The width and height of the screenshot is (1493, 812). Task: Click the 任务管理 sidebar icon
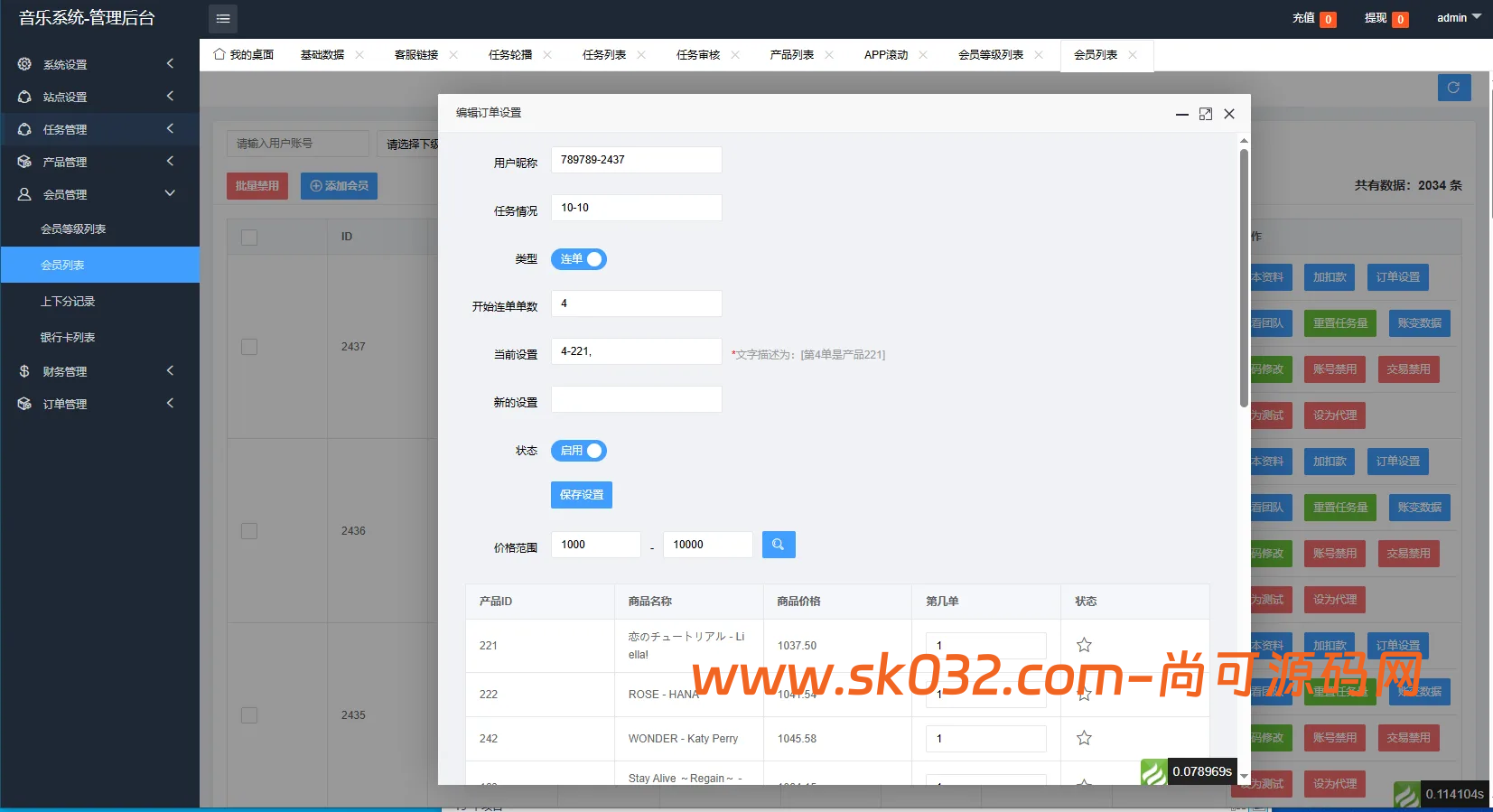[24, 129]
